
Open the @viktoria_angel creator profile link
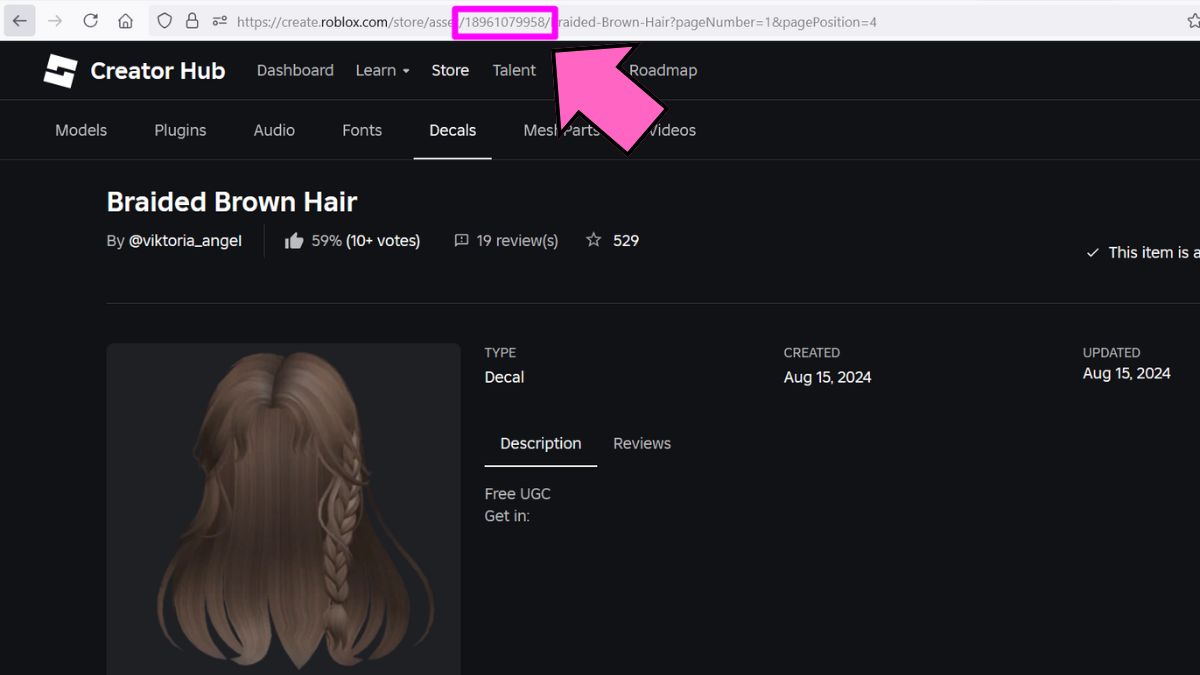pos(185,241)
